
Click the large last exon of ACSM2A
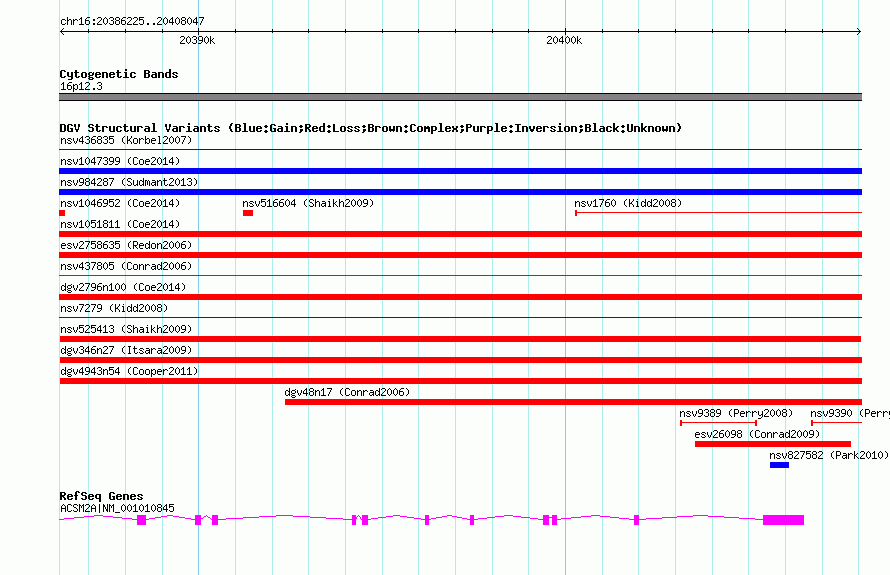[x=783, y=520]
